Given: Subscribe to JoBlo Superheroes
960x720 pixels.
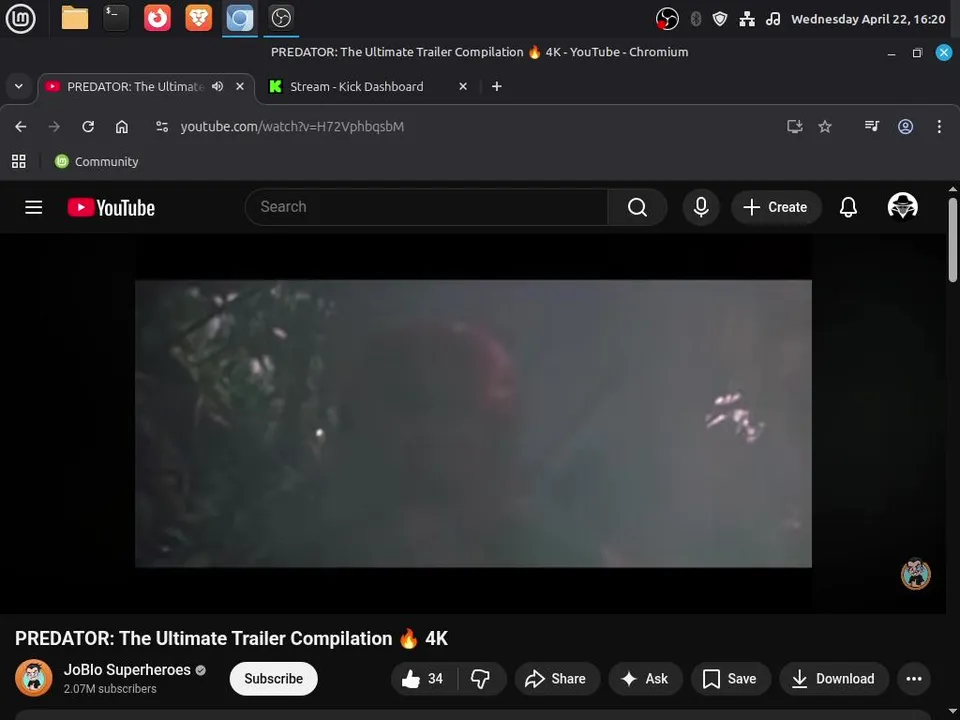Looking at the screenshot, I should pyautogui.click(x=274, y=678).
